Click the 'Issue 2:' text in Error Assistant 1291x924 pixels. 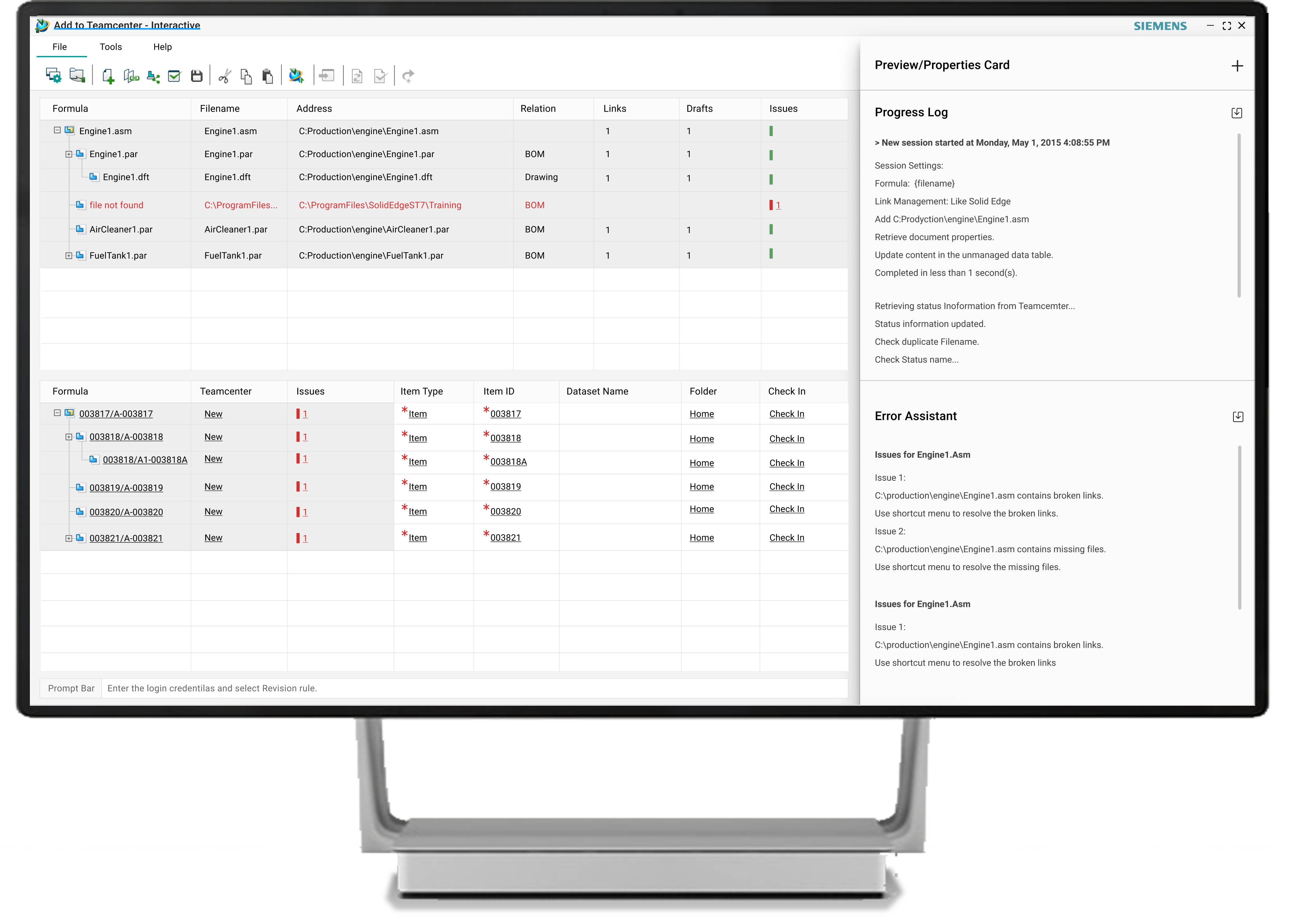tap(890, 531)
